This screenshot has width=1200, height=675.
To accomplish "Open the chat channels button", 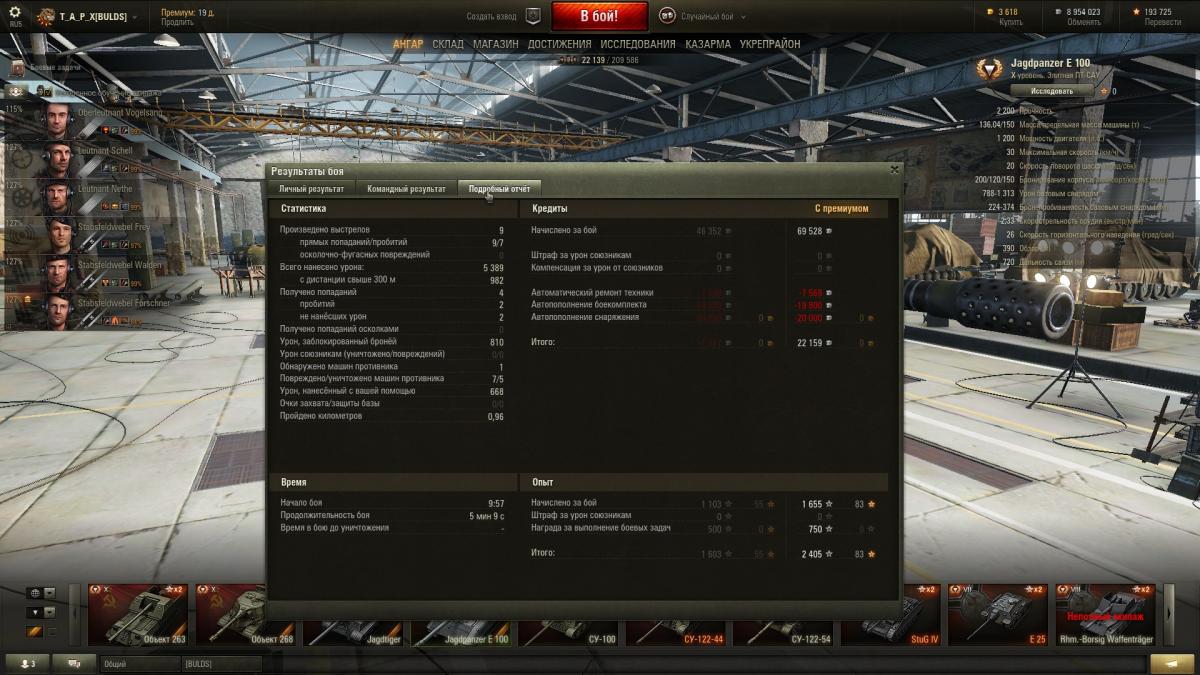I will 74,663.
